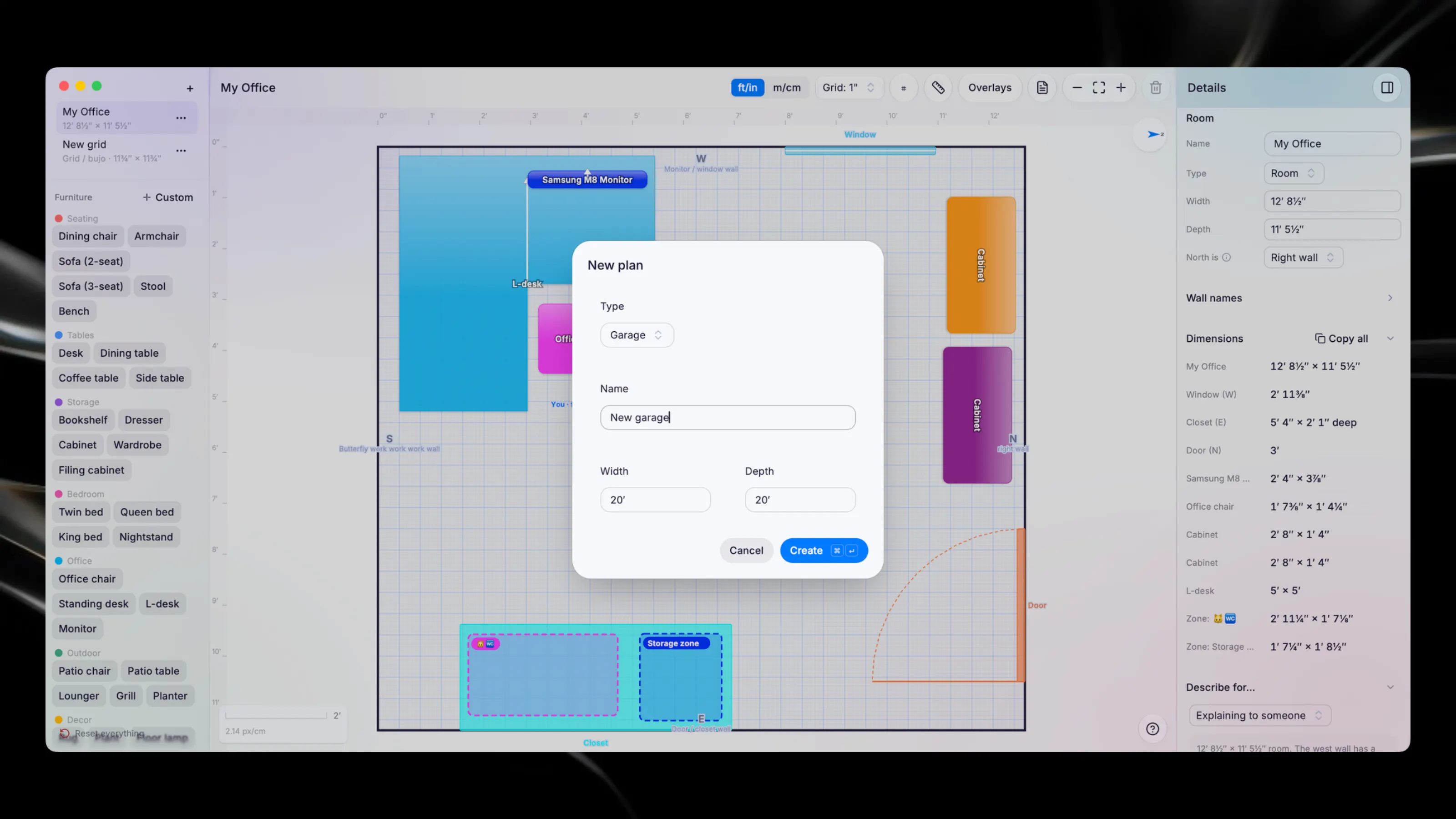Click the Reset everything icon
Image resolution: width=1456 pixels, height=819 pixels.
pyautogui.click(x=65, y=733)
